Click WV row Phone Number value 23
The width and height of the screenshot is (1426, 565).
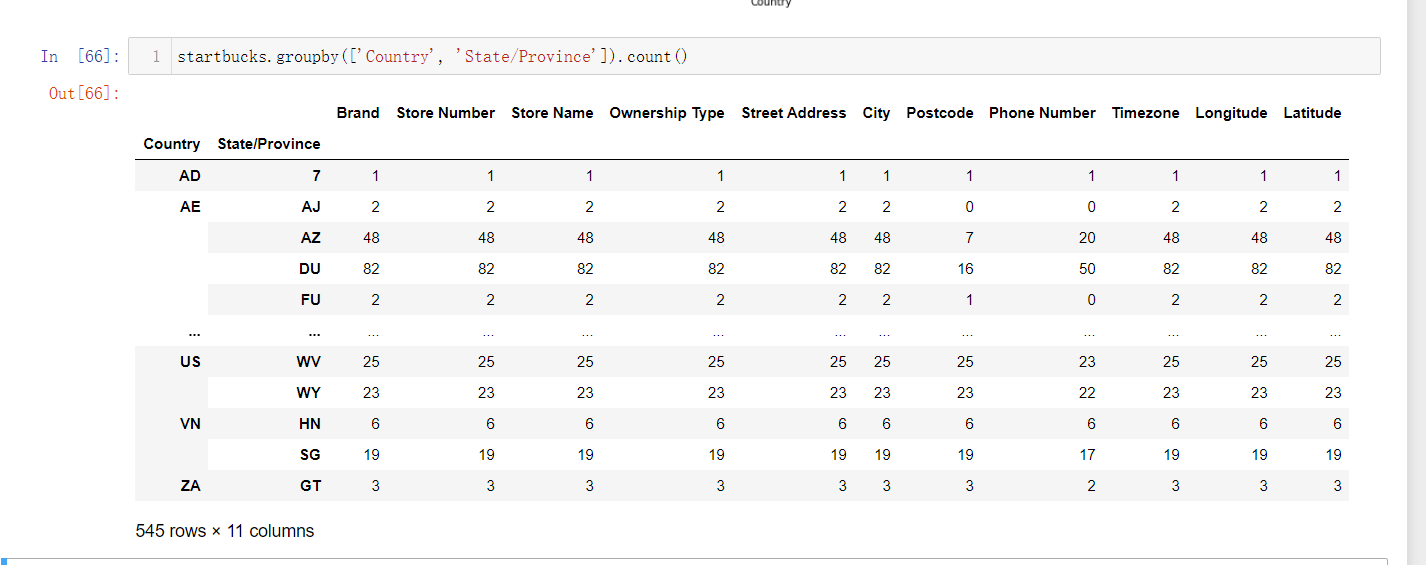pyautogui.click(x=1087, y=362)
